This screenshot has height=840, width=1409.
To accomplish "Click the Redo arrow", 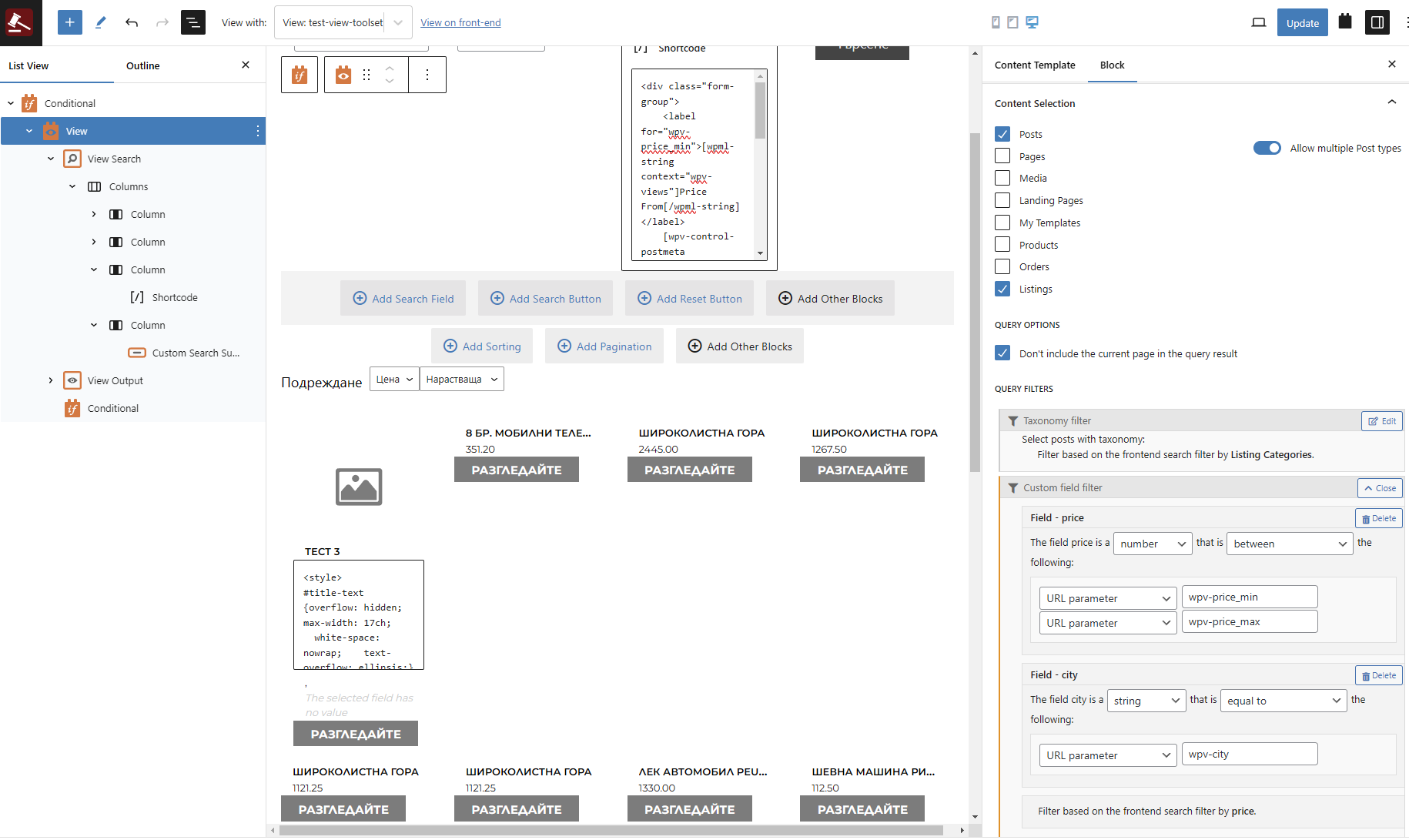I will click(x=162, y=22).
